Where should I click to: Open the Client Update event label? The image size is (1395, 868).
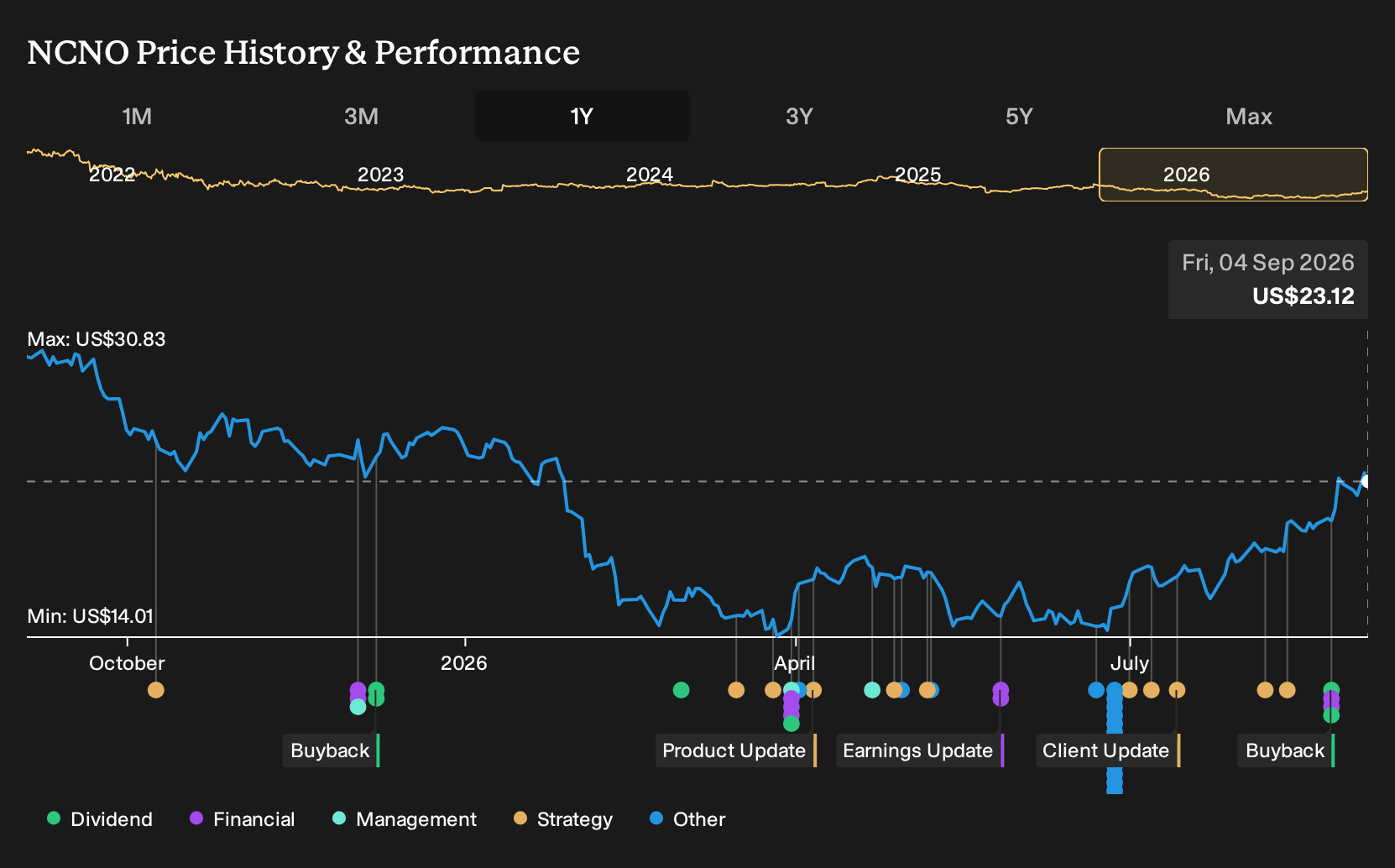point(1108,750)
